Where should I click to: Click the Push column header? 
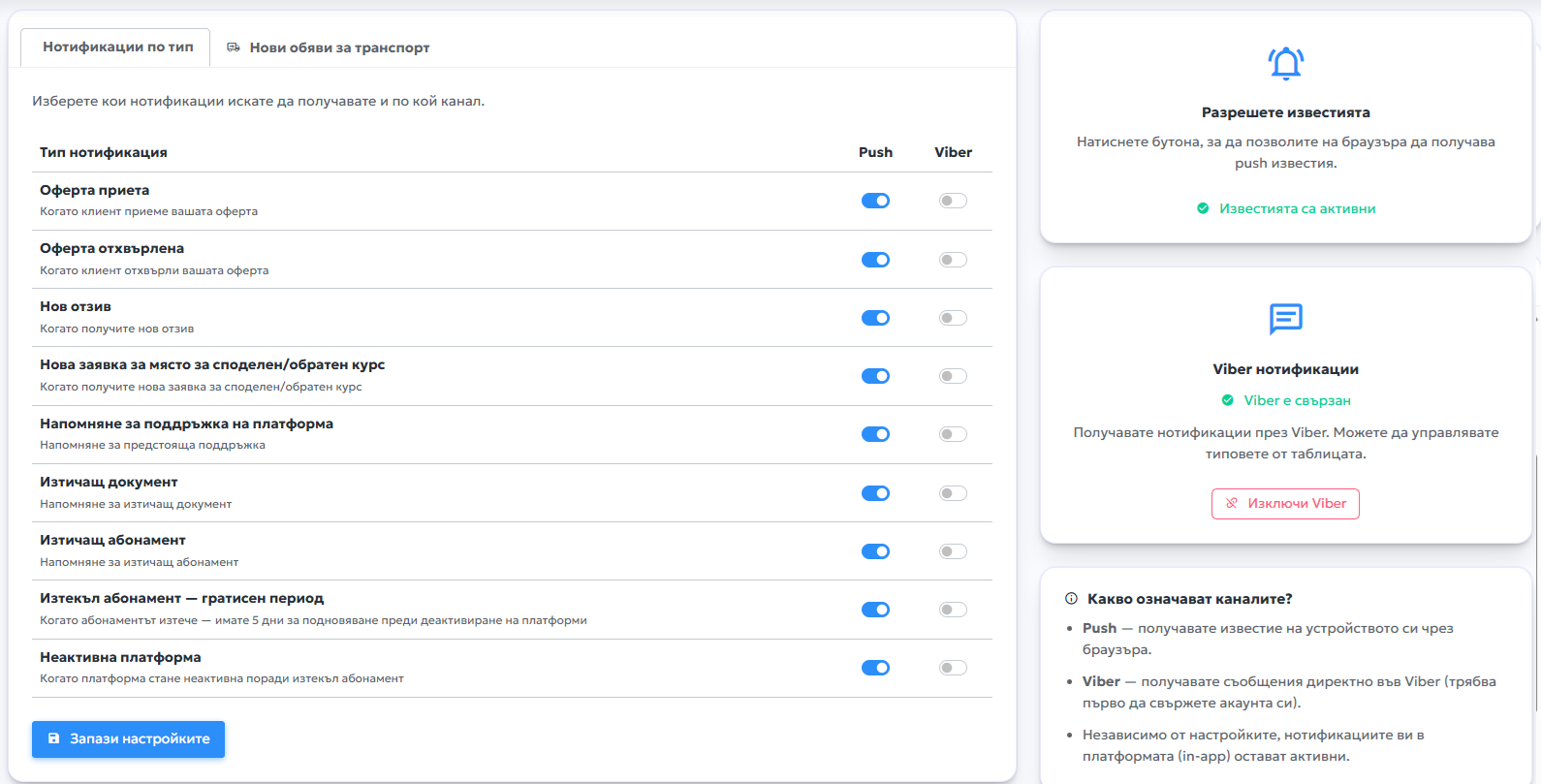click(875, 152)
